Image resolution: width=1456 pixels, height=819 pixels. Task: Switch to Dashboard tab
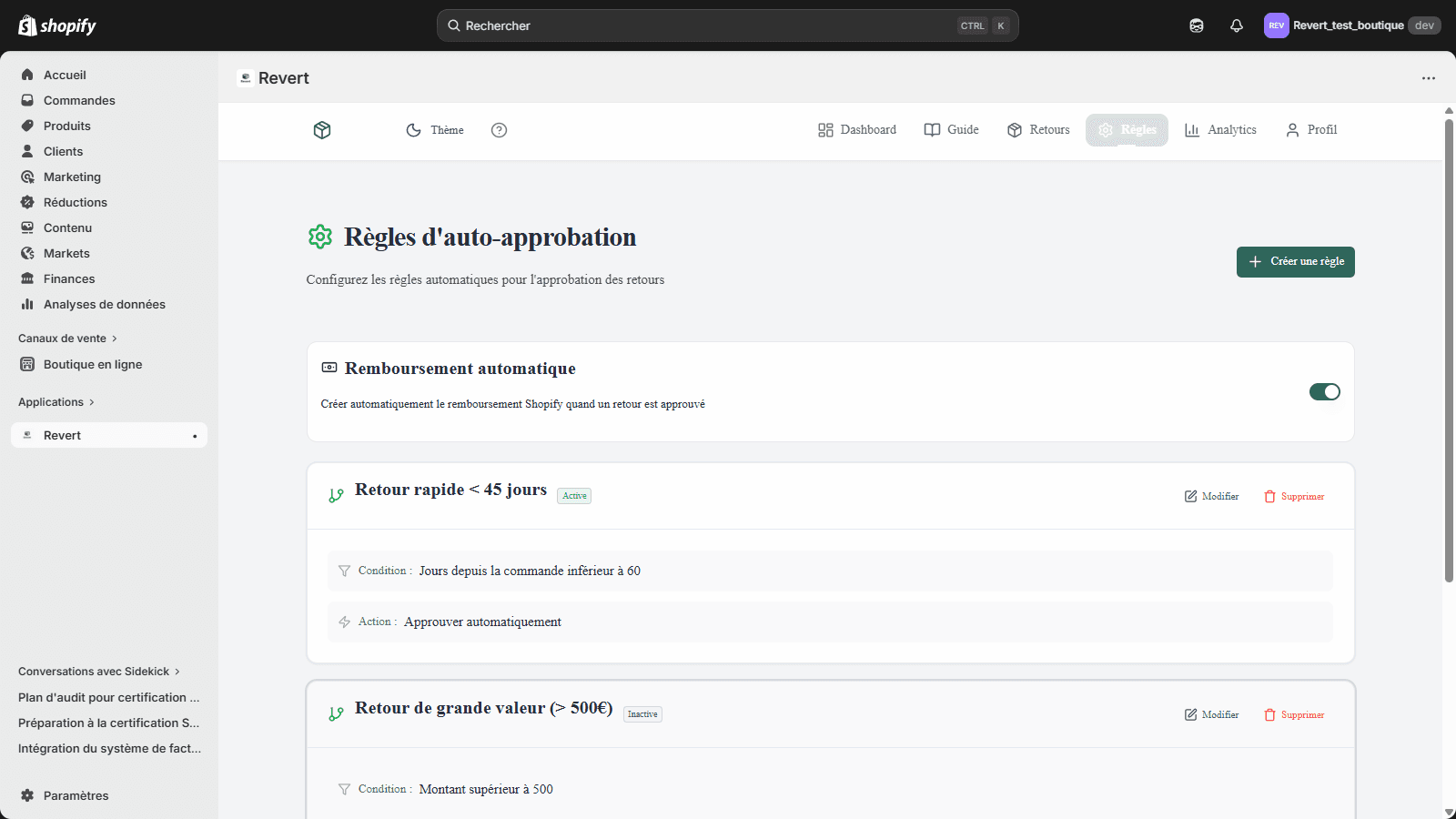[857, 130]
